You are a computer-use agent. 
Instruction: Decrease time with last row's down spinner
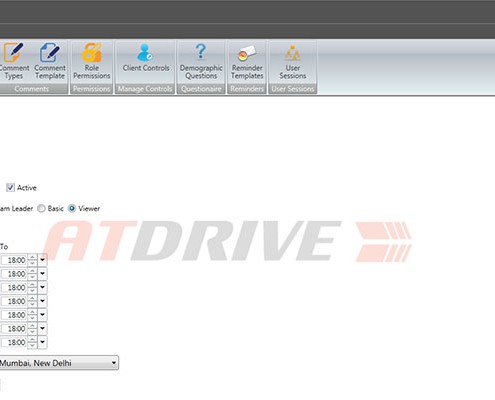[32, 345]
